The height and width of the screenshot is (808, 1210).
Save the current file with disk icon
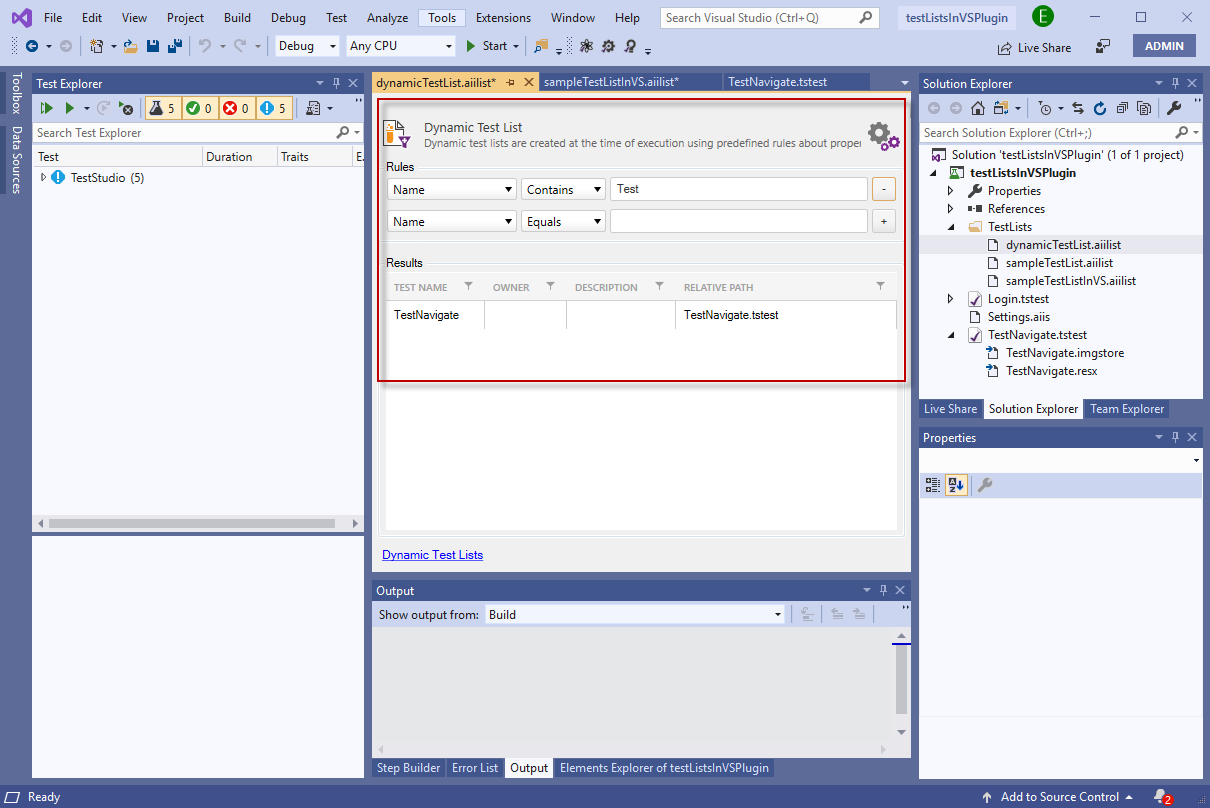pyautogui.click(x=153, y=46)
